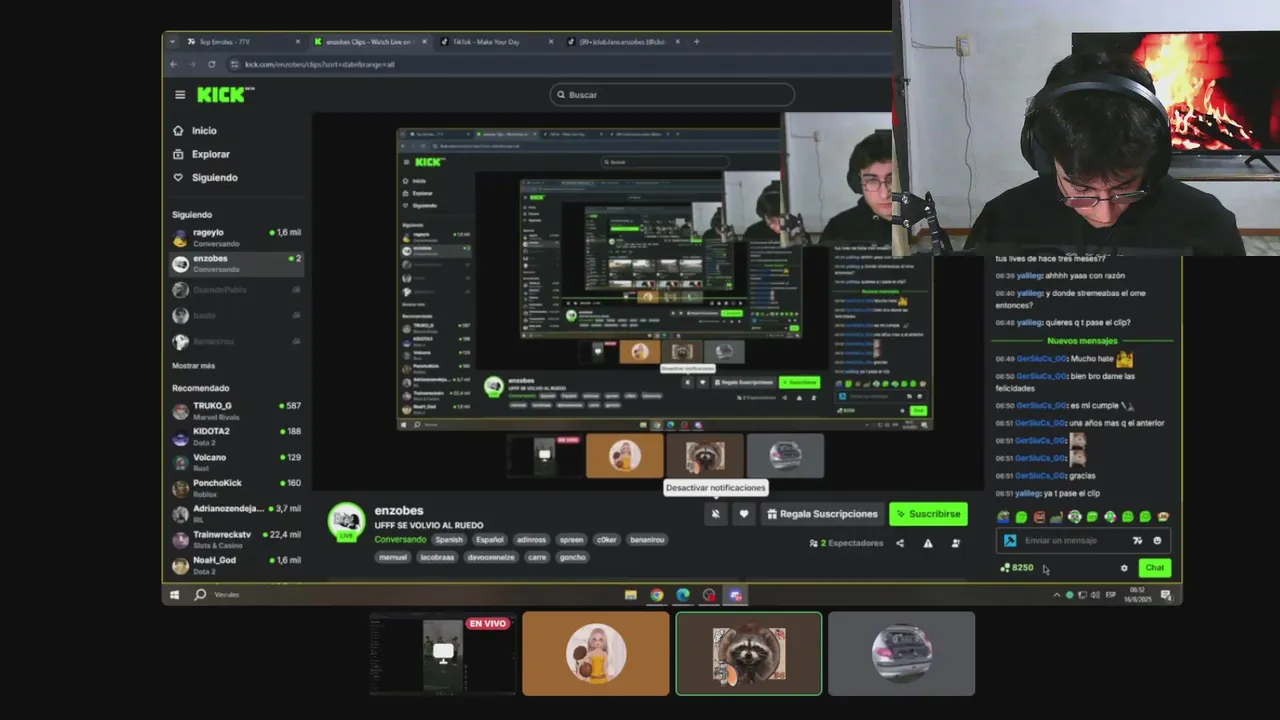This screenshot has width=1280, height=720.
Task: Click the 8250 channel points counter
Action: 1017,568
